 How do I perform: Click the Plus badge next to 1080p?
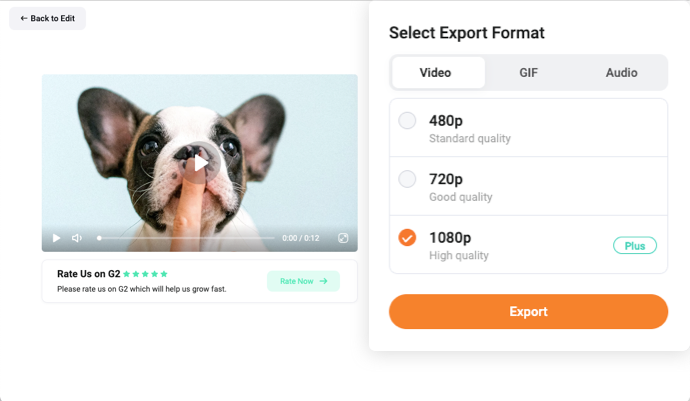pos(635,246)
